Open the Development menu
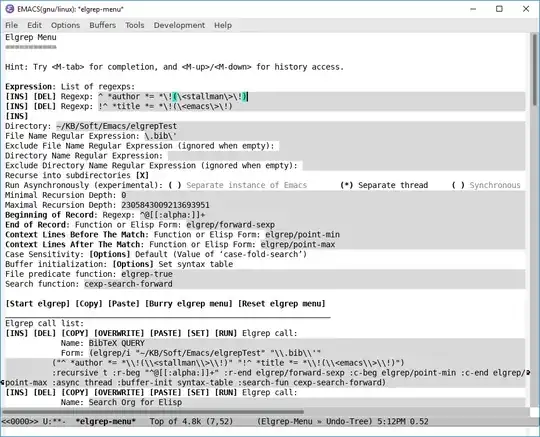 pos(179,25)
